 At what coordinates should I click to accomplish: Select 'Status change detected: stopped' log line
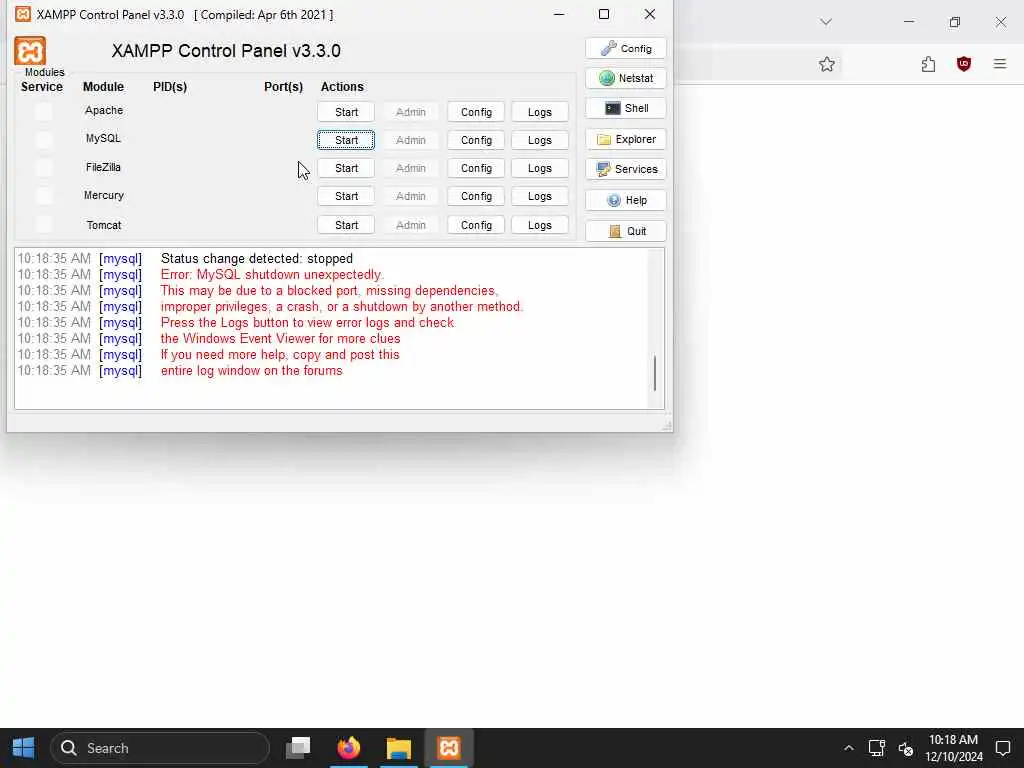pyautogui.click(x=257, y=259)
